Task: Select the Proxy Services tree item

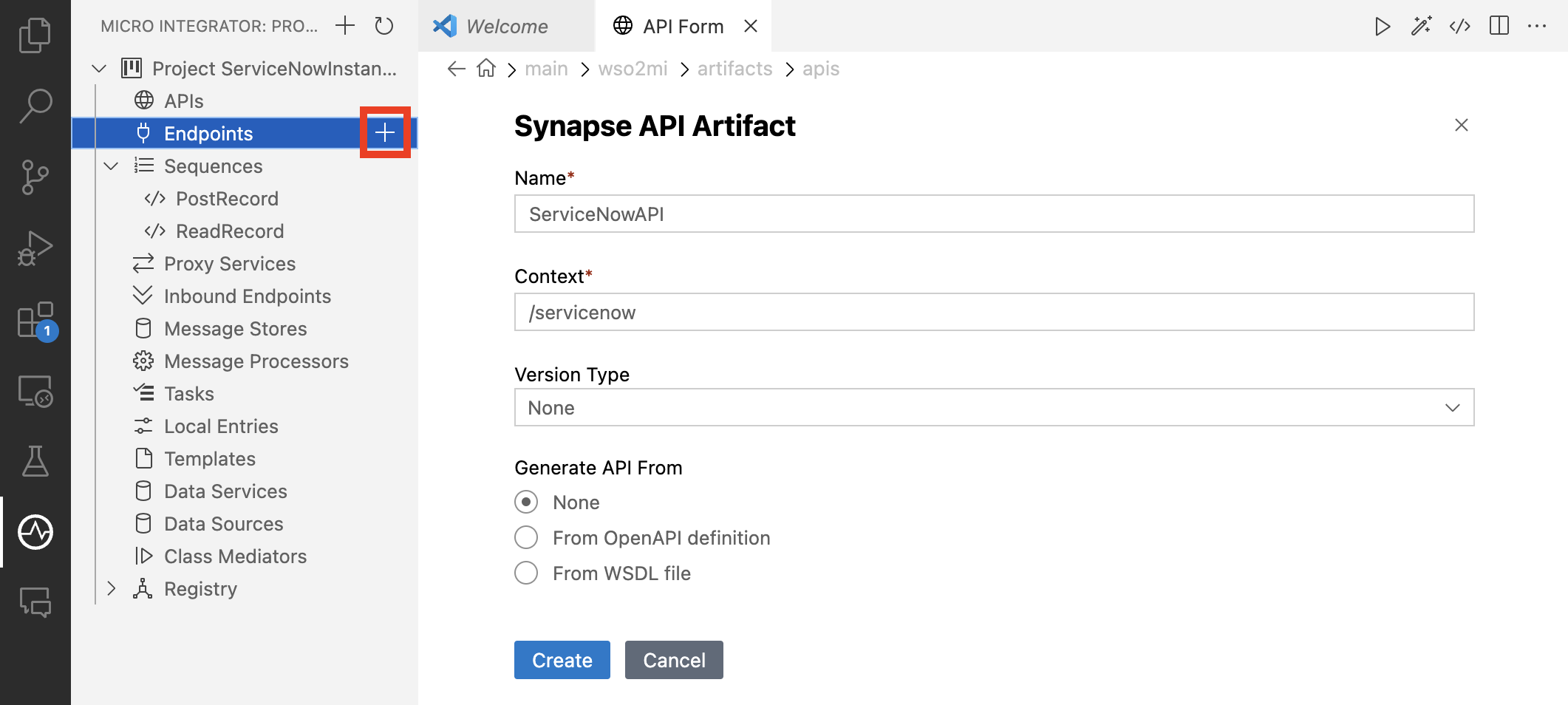Action: pos(245,264)
